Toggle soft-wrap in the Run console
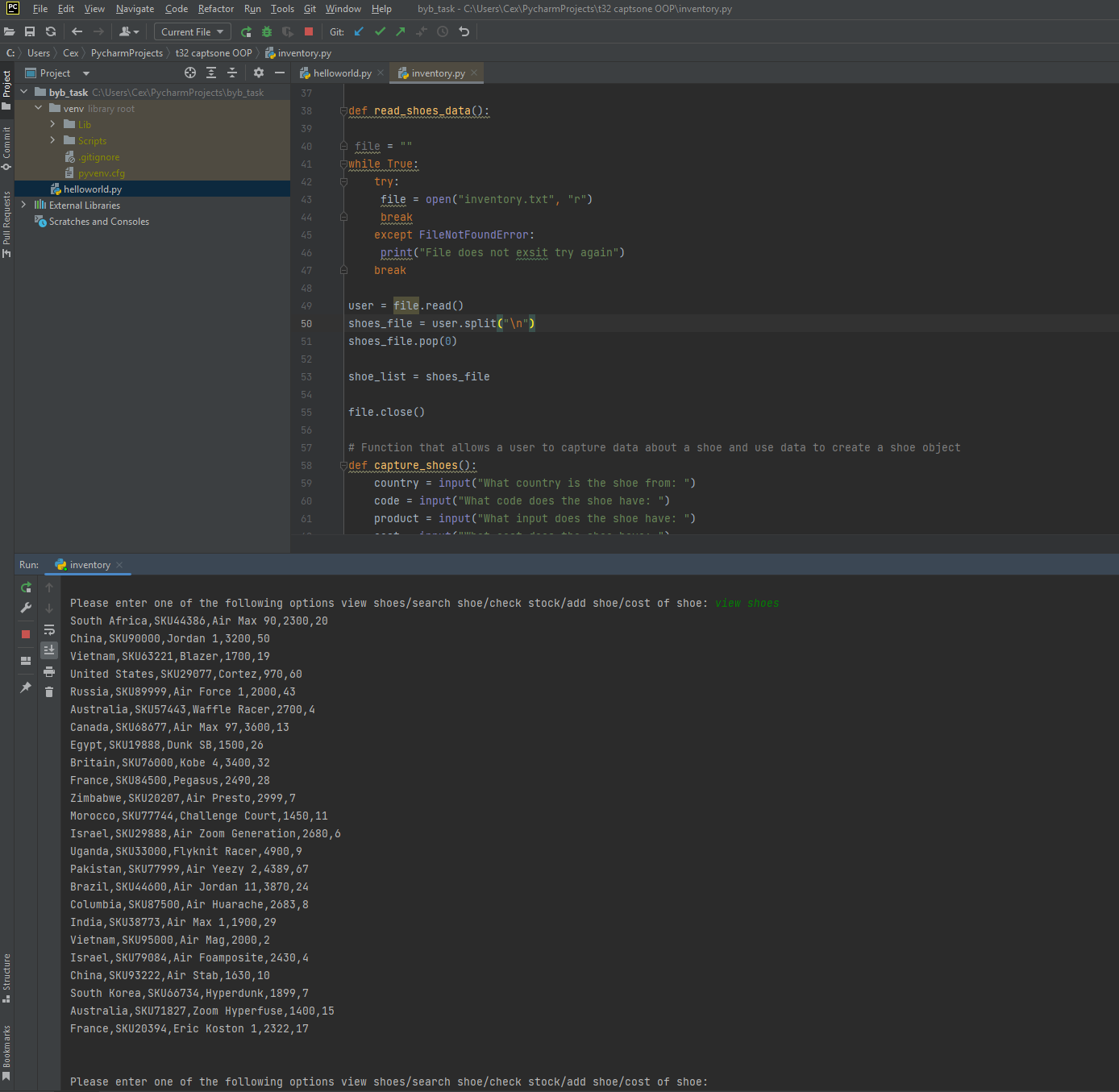 click(49, 629)
